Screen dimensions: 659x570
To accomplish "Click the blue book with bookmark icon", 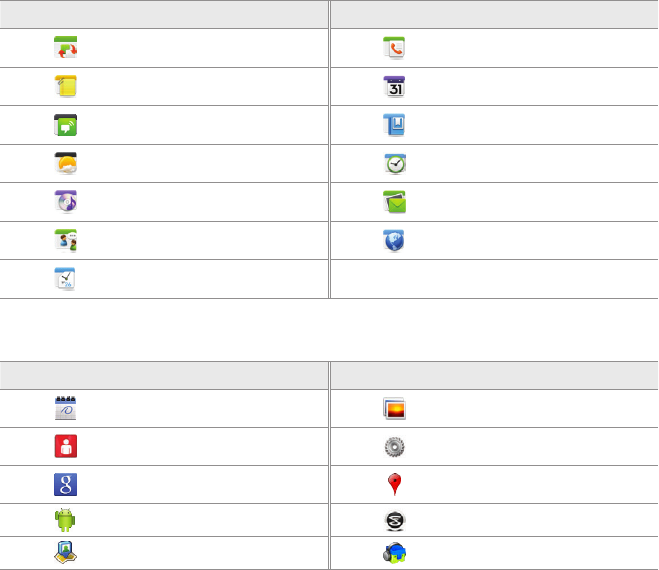I will (x=395, y=125).
